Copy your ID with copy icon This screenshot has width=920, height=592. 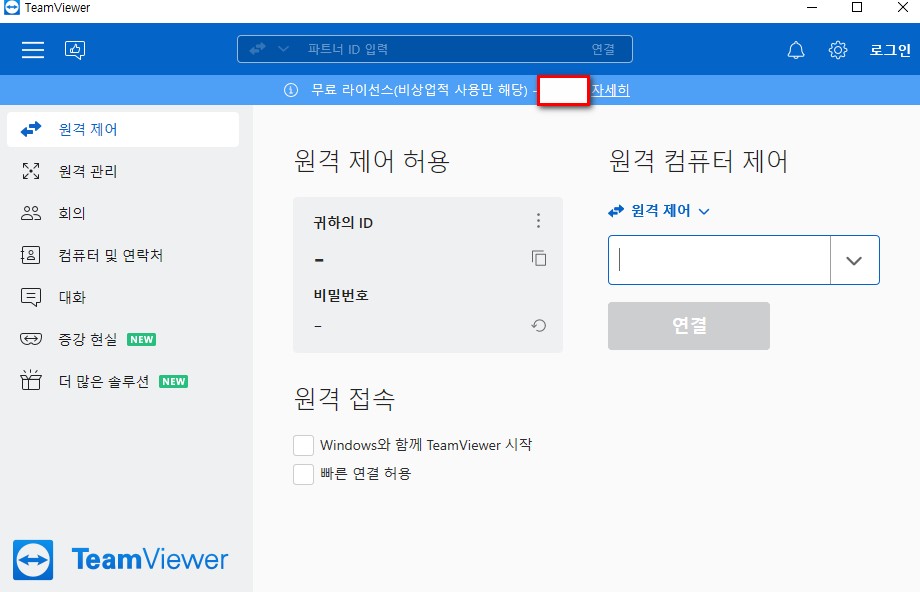pos(539,258)
